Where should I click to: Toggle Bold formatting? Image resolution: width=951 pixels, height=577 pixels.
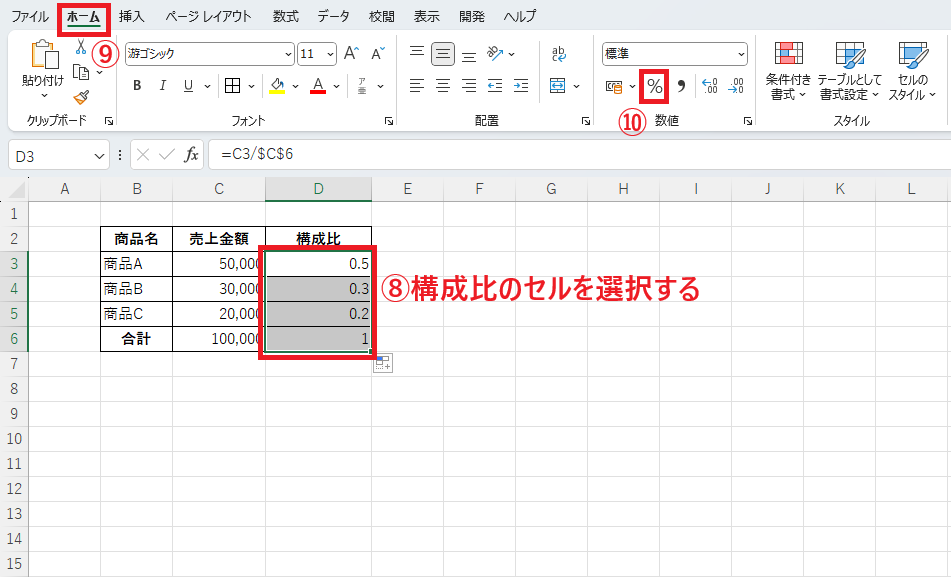point(137,86)
